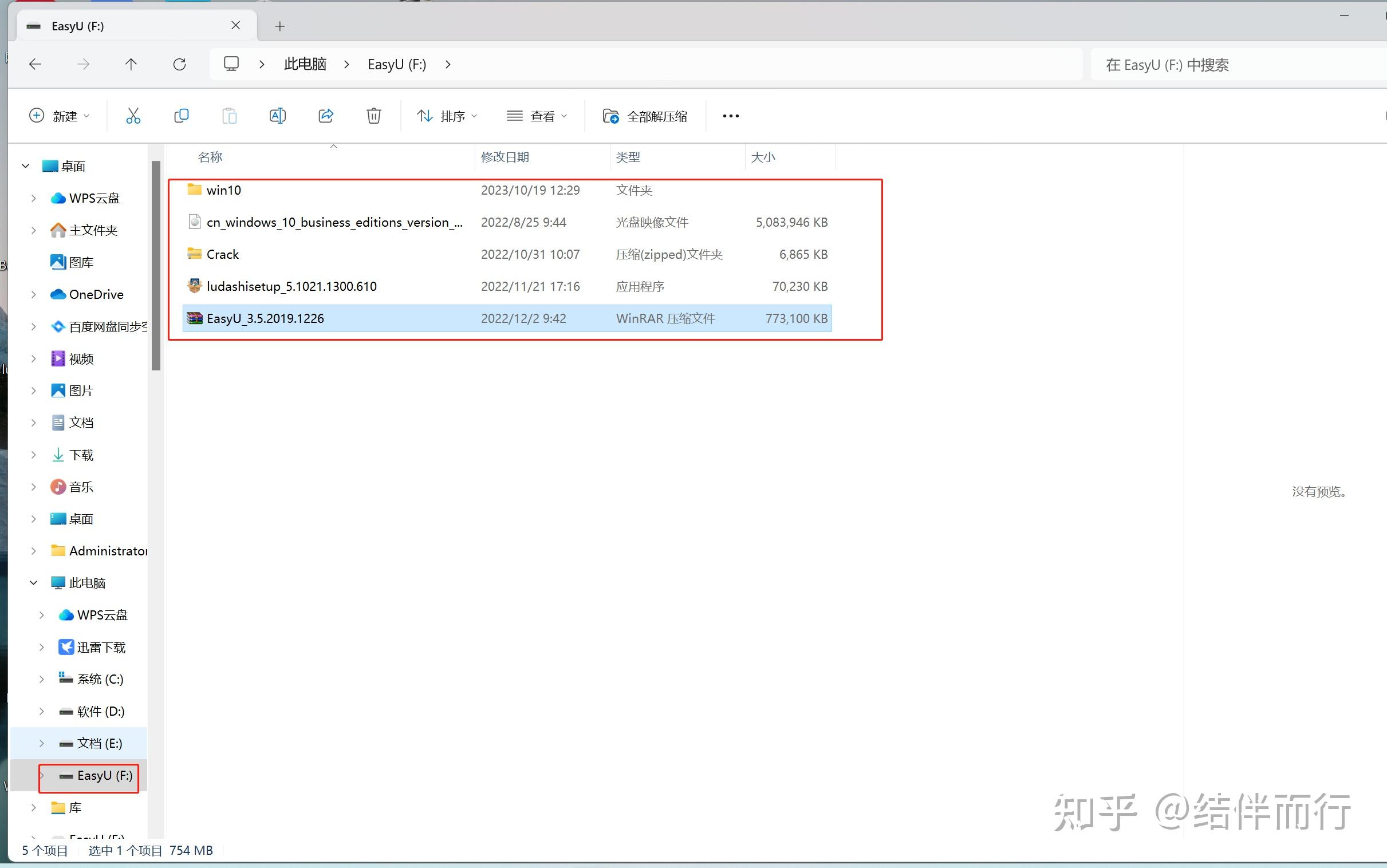1387x868 pixels.
Task: Refresh the current folder view
Action: click(179, 64)
